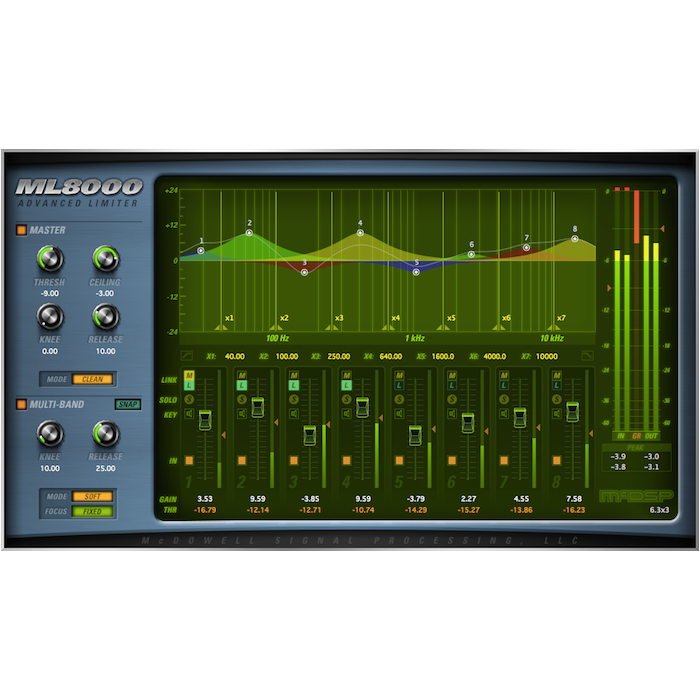
Task: Select EQ node 8 on the graph
Action: point(575,239)
